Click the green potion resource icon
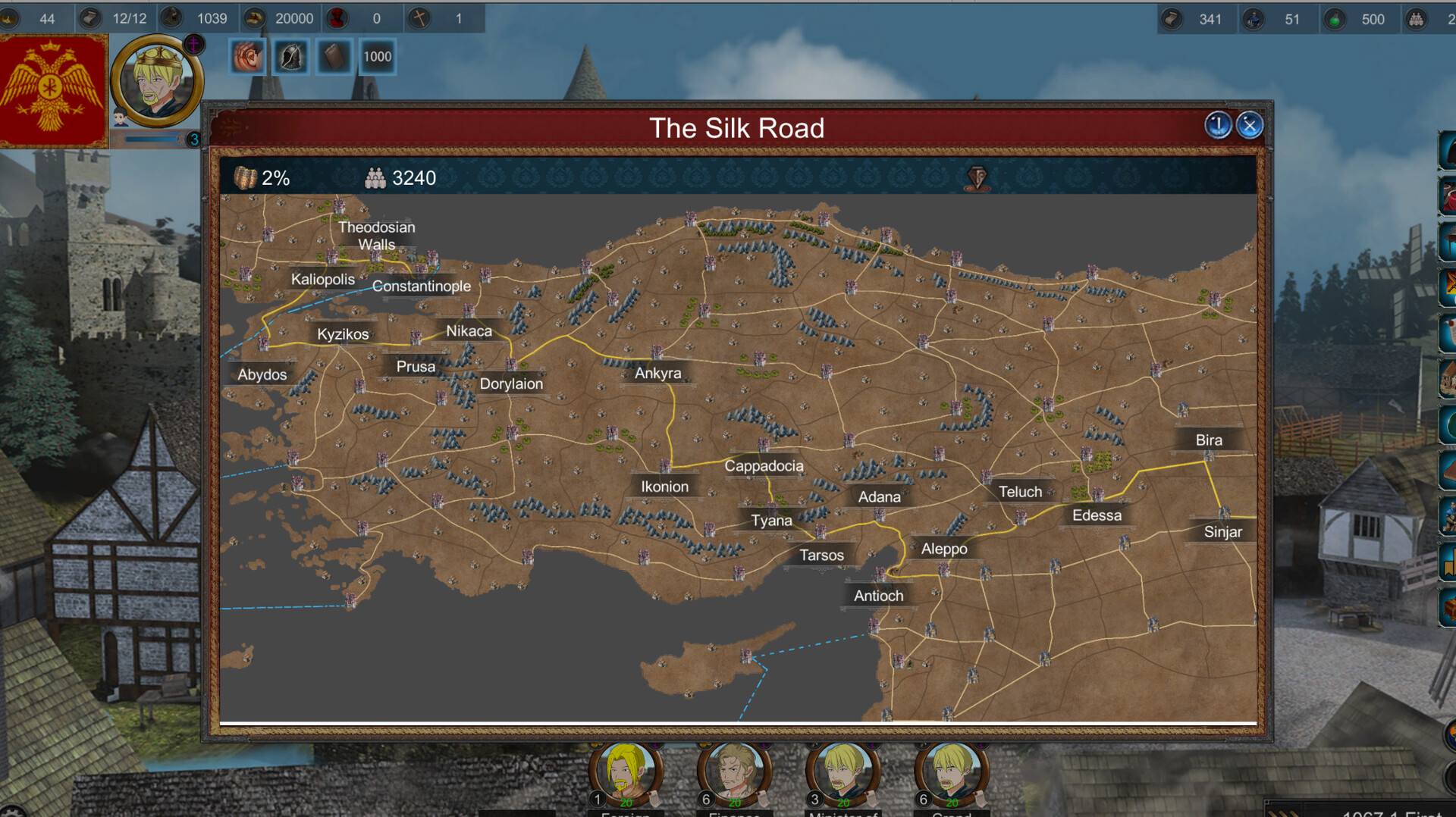1456x817 pixels. pyautogui.click(x=1335, y=20)
